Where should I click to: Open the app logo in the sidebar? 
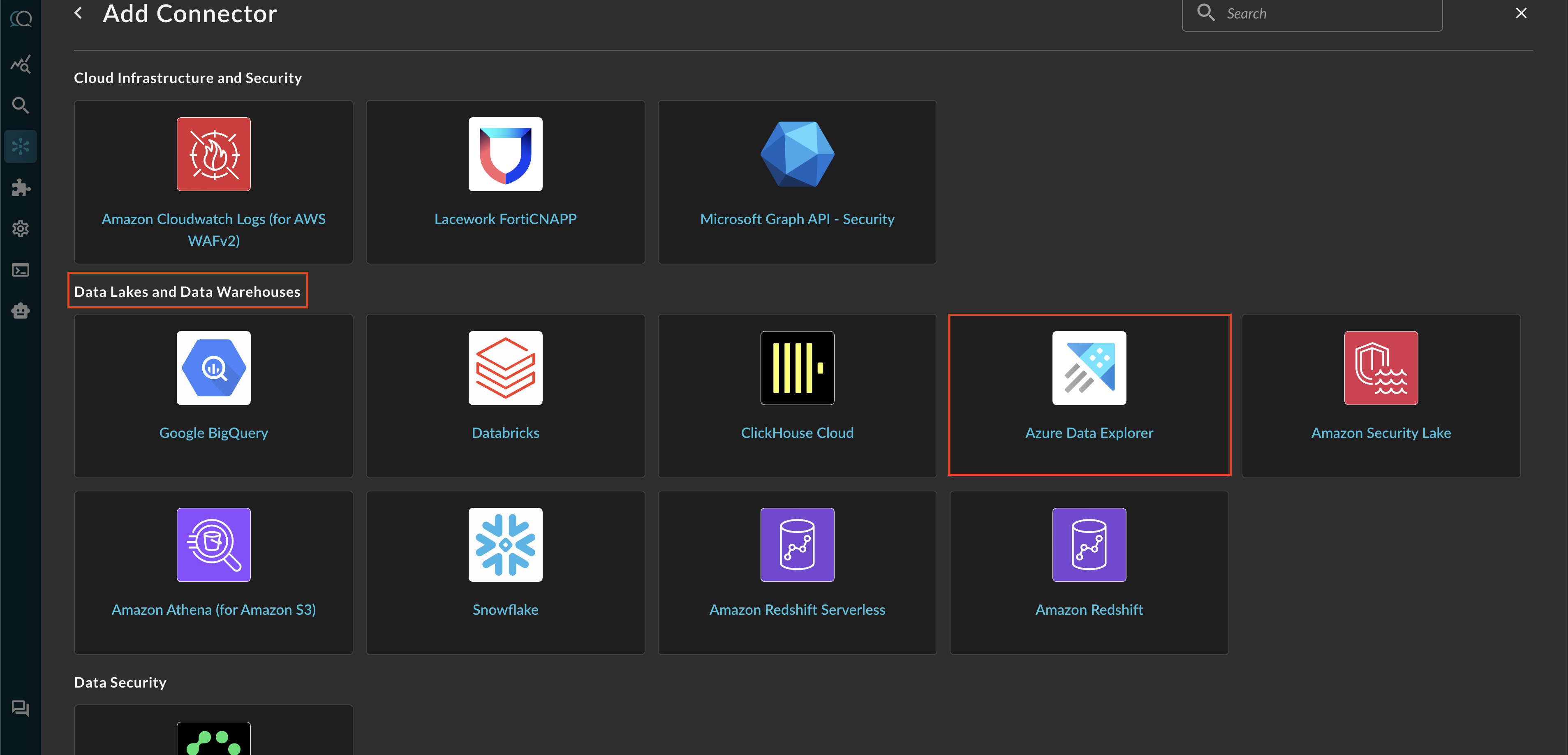(x=21, y=19)
